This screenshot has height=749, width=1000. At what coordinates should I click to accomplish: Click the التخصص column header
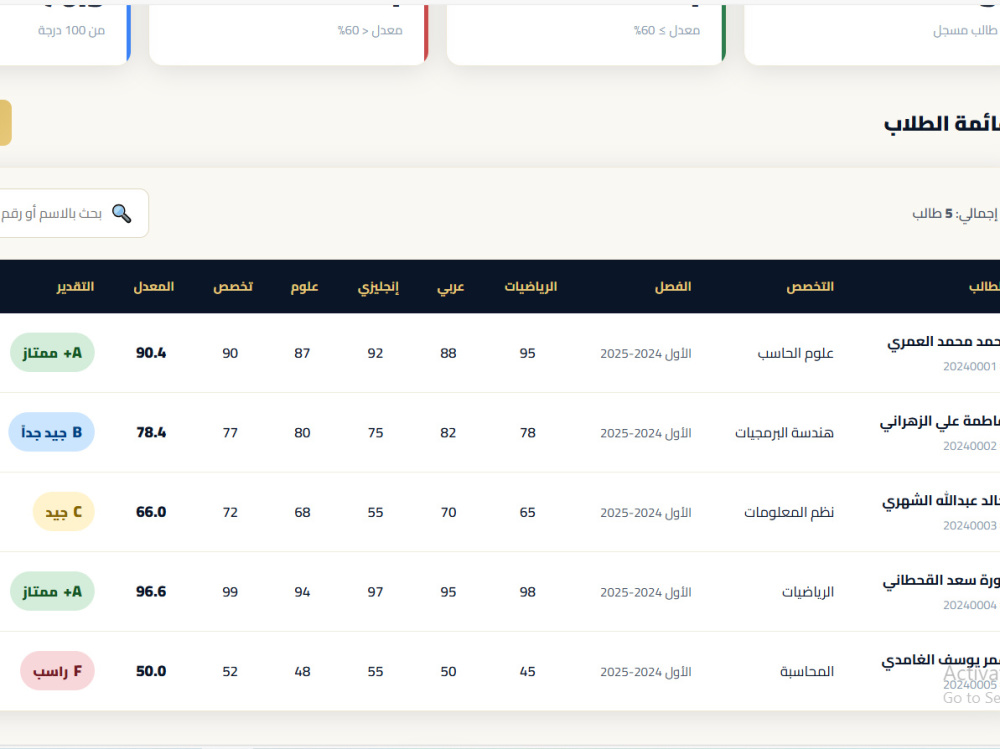pyautogui.click(x=810, y=286)
